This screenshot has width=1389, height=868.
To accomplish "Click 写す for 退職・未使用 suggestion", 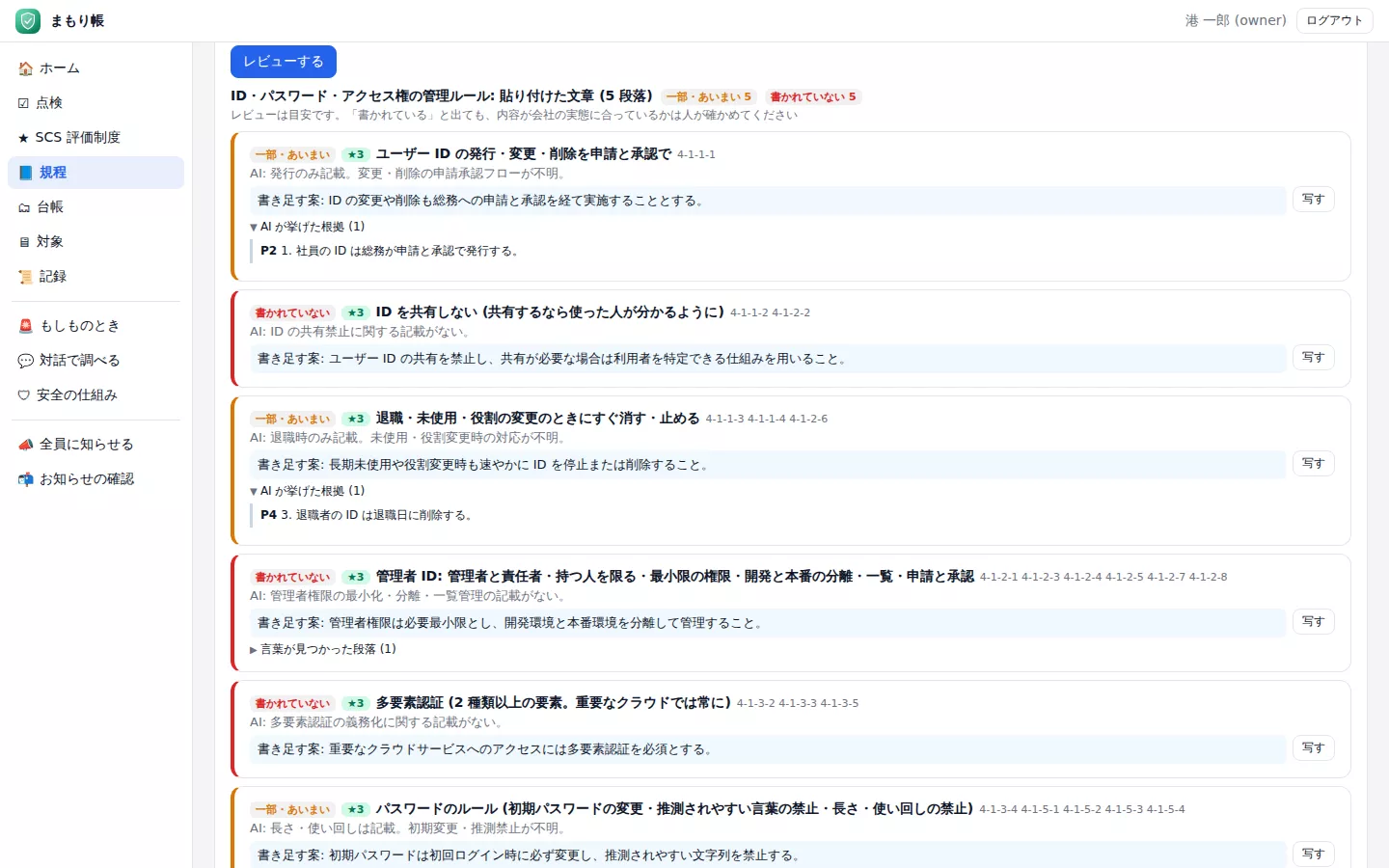I will (1314, 464).
